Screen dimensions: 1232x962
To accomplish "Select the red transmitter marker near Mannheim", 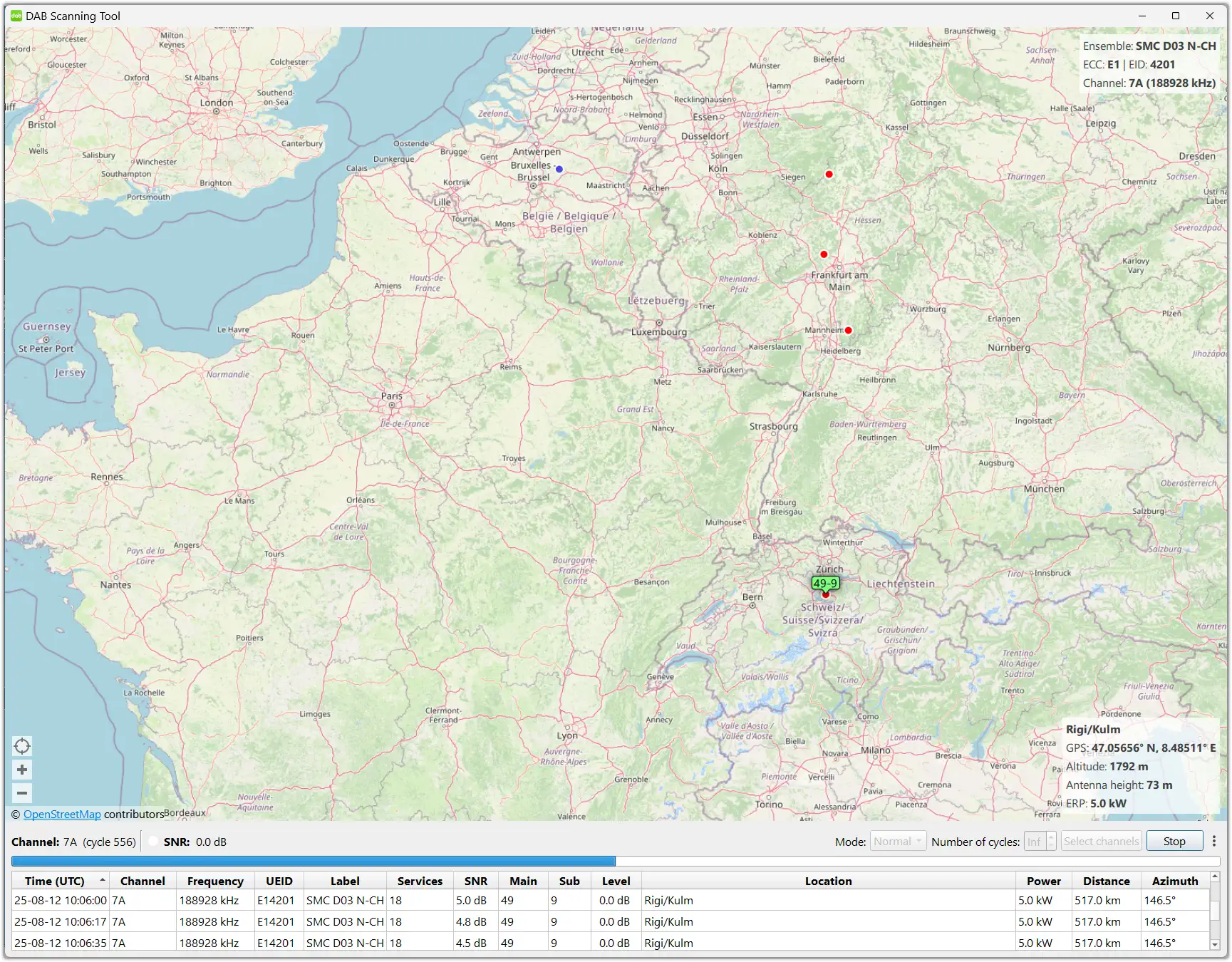I will pos(848,331).
